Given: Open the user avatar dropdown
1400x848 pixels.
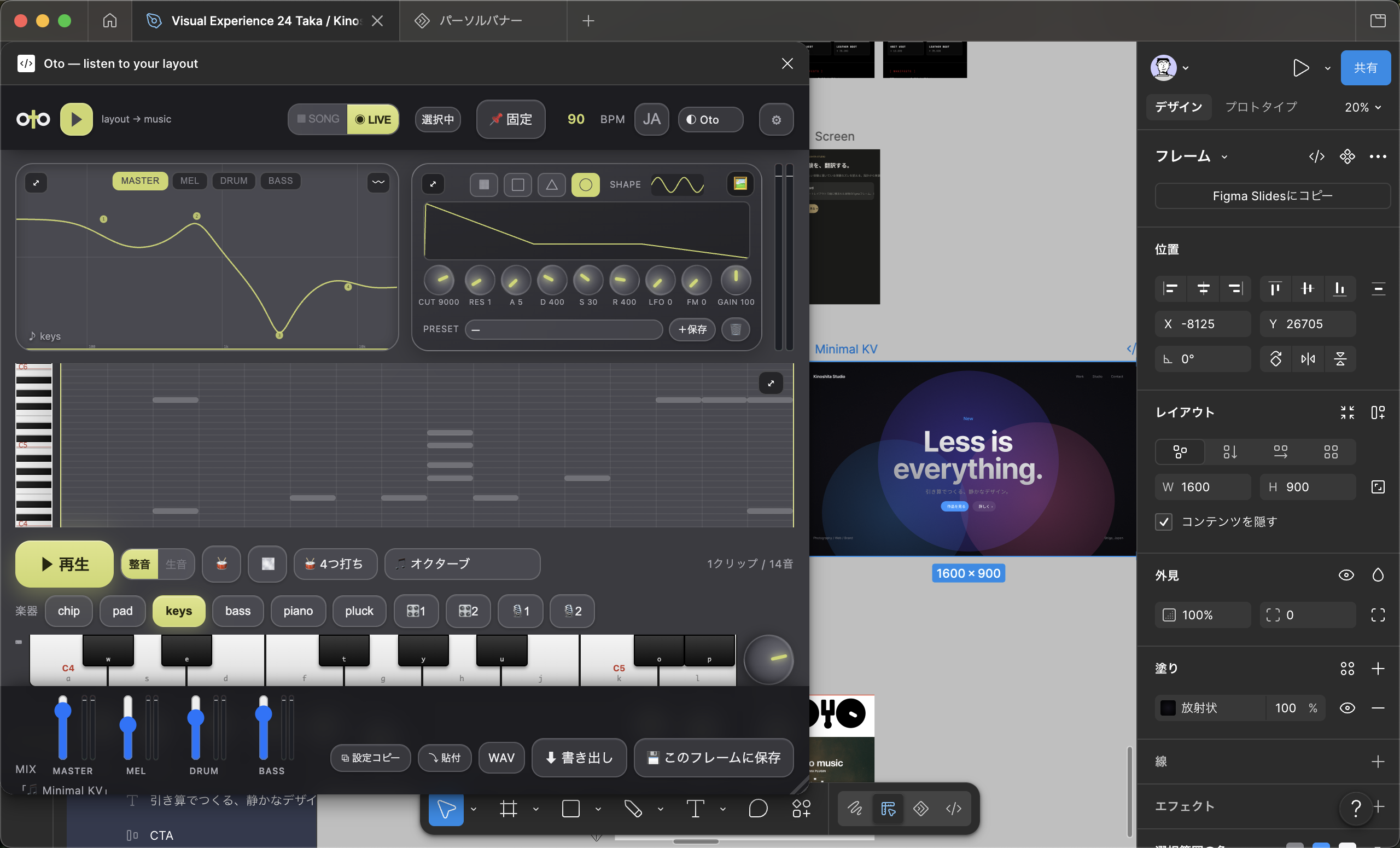Looking at the screenshot, I should point(1169,68).
